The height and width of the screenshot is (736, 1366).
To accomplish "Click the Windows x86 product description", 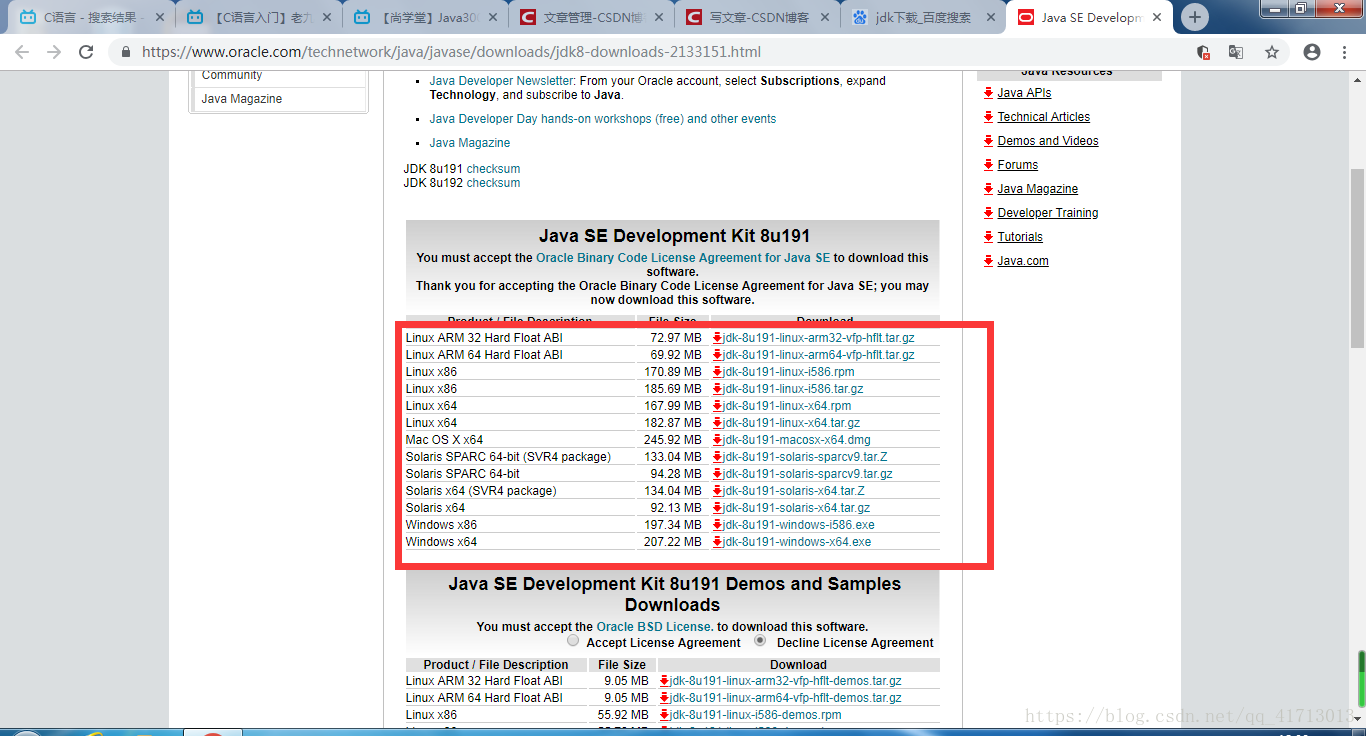I will [442, 525].
